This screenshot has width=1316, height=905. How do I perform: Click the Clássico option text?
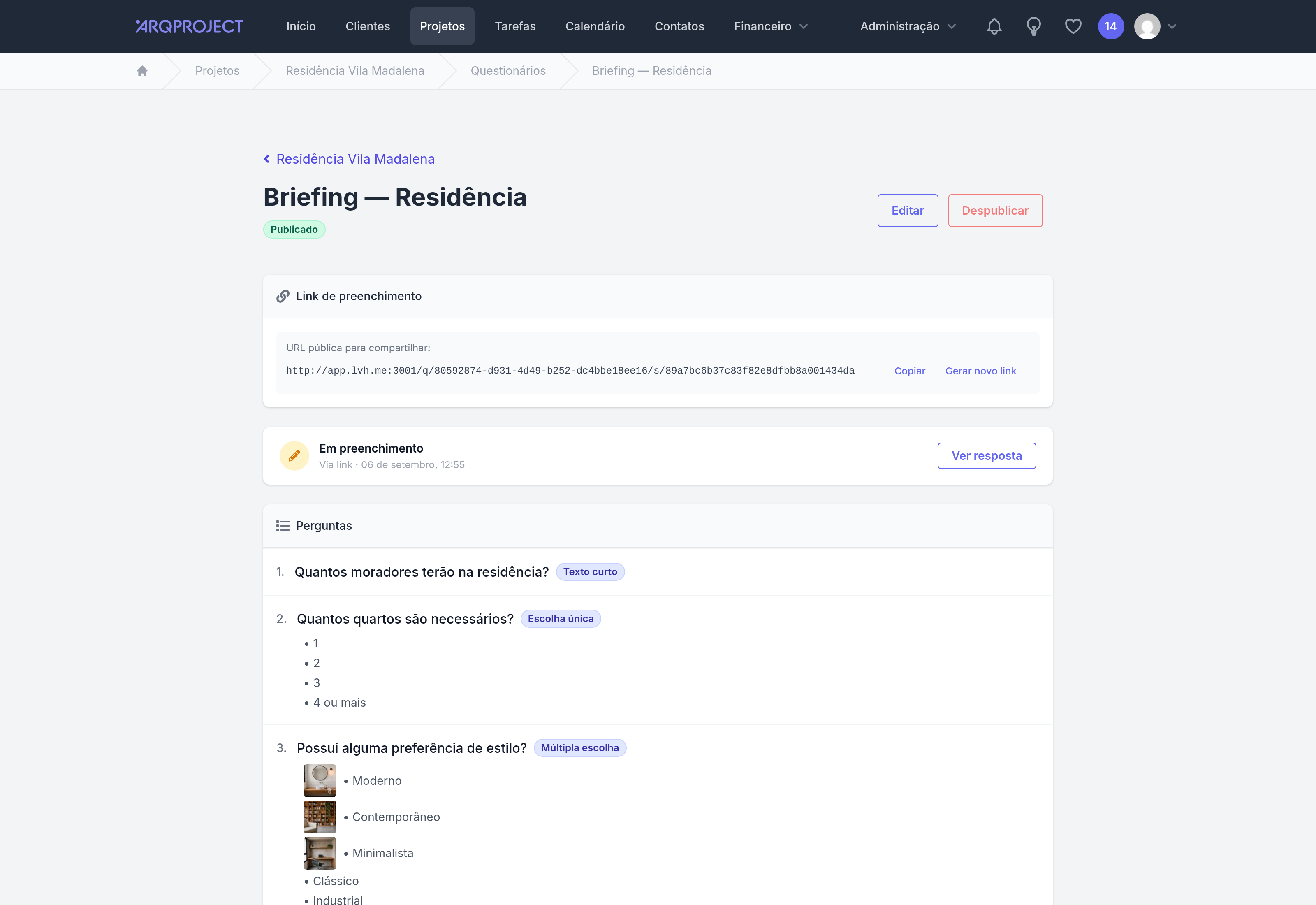(x=336, y=881)
